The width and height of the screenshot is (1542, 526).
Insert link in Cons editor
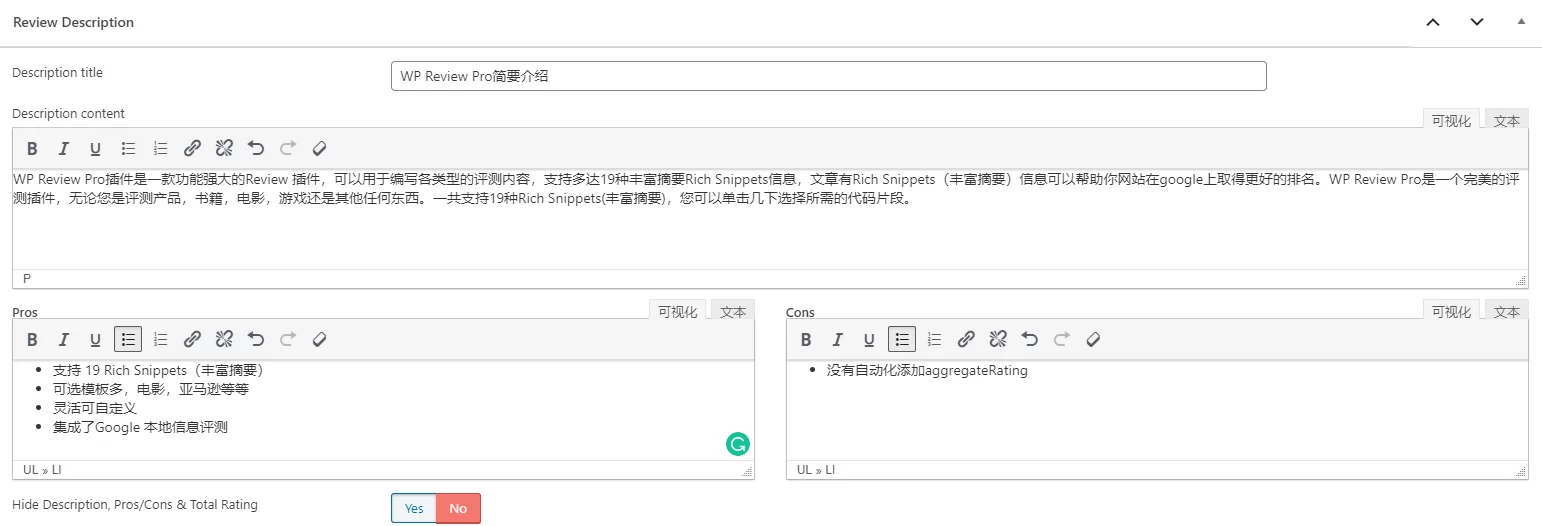point(966,340)
